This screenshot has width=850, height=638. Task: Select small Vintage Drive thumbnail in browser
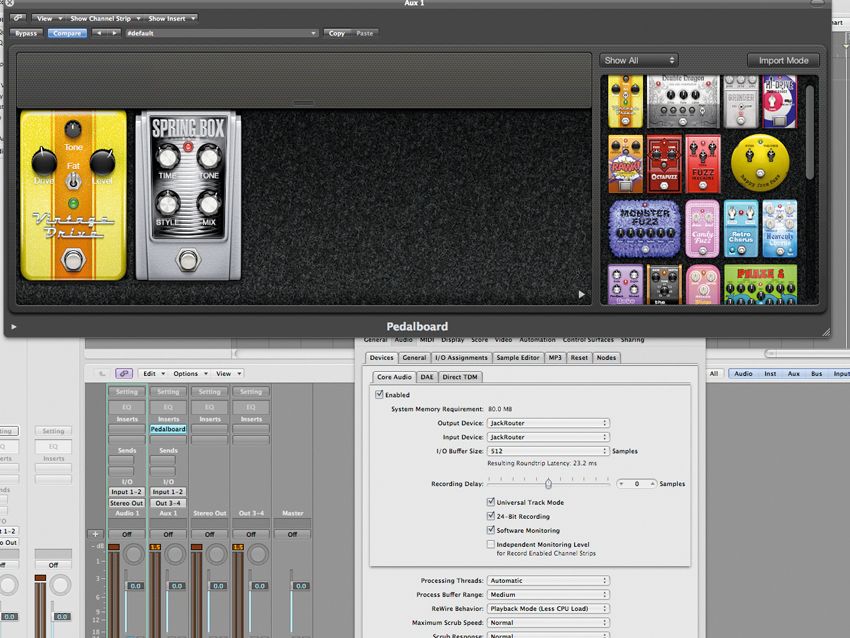[x=626, y=101]
